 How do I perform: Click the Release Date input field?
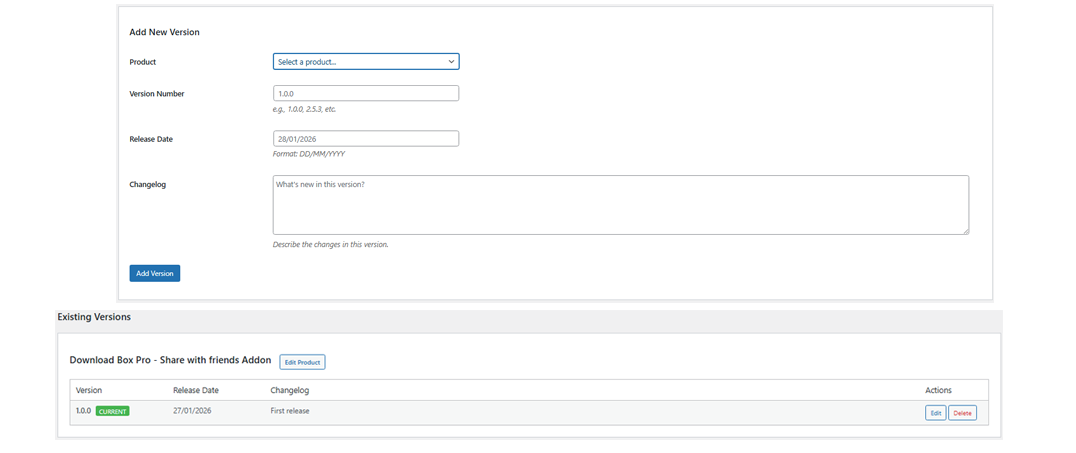[x=365, y=139]
